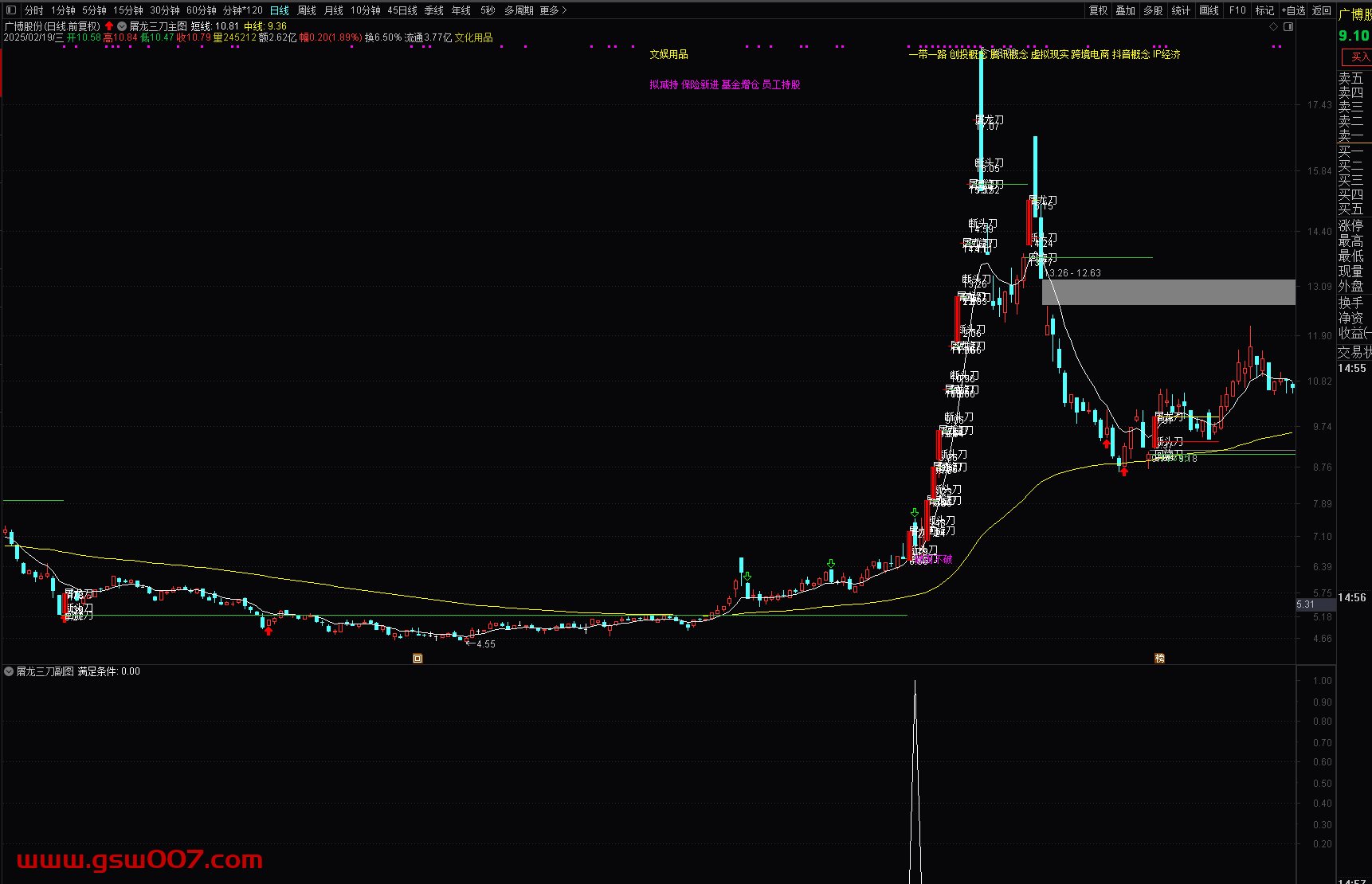This screenshot has height=884, width=1372.
Task: Open the 更多 period list
Action: pos(553,10)
